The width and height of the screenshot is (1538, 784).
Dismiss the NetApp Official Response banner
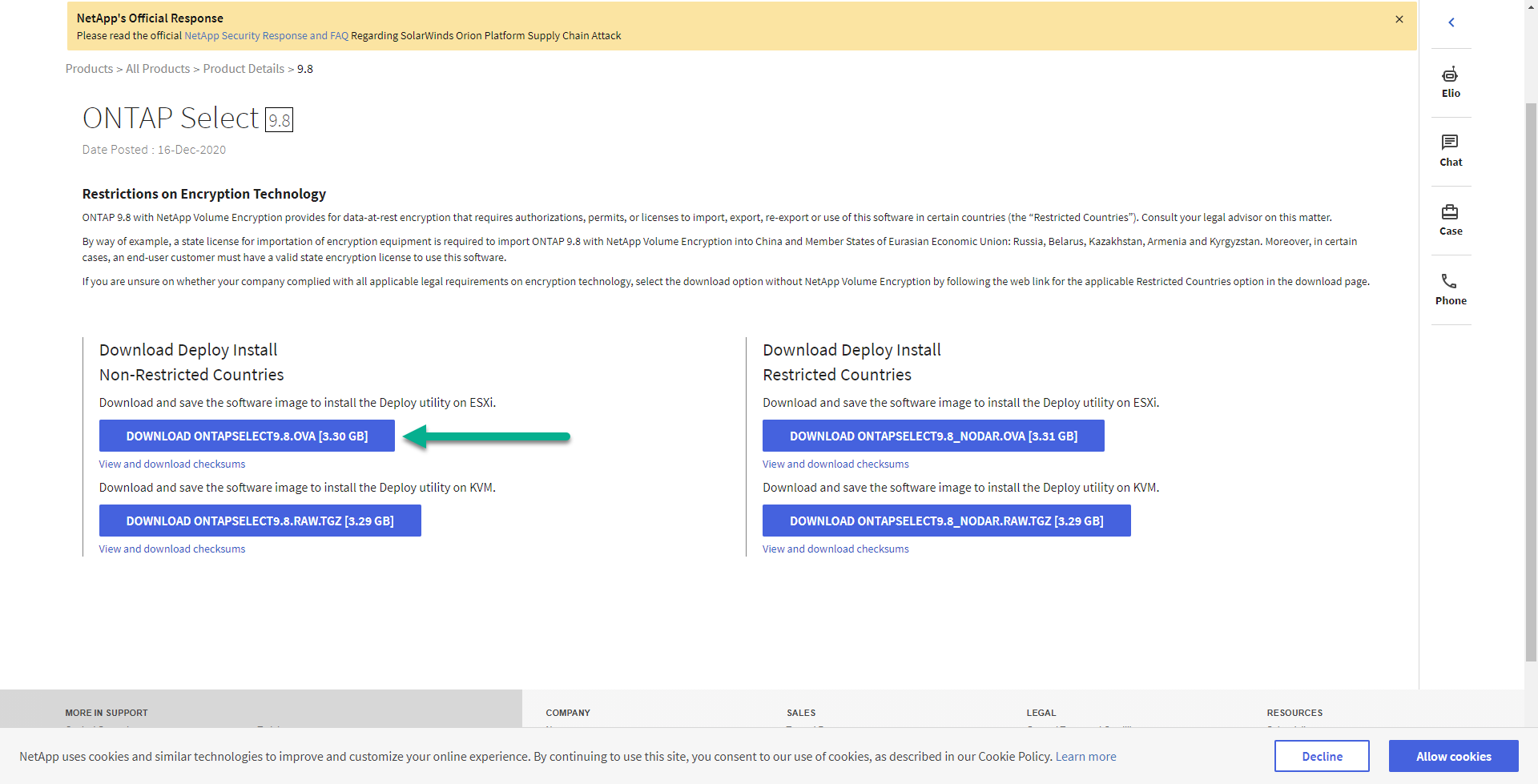click(x=1399, y=19)
